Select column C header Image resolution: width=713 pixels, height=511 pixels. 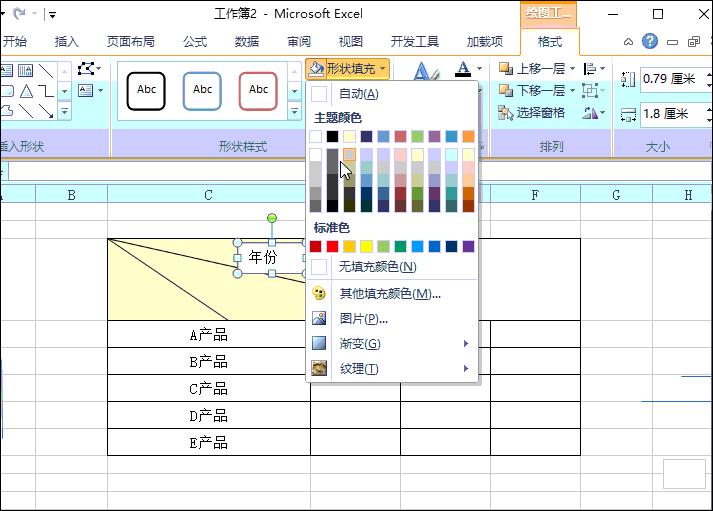[208, 195]
